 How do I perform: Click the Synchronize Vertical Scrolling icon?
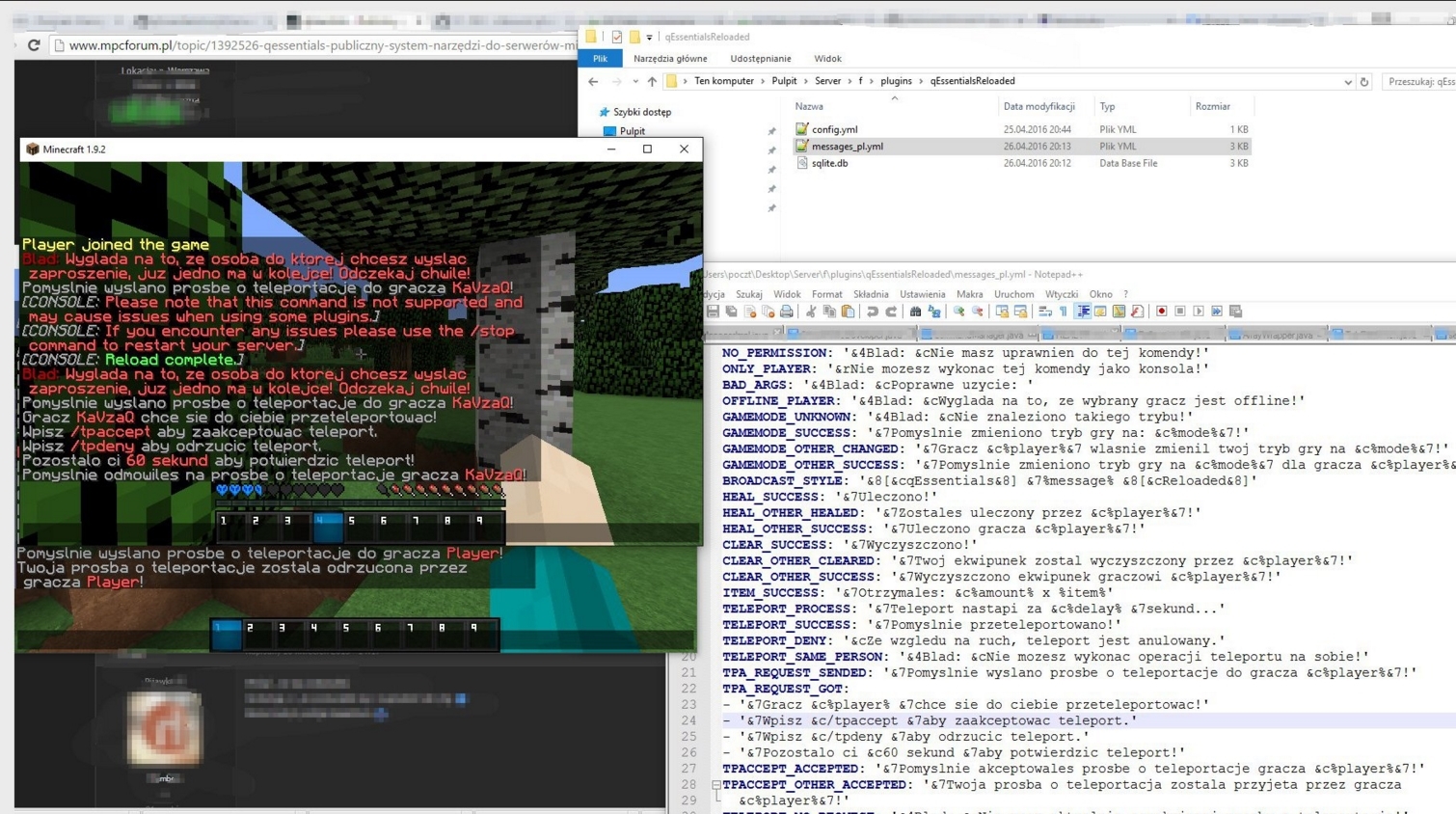[1003, 312]
